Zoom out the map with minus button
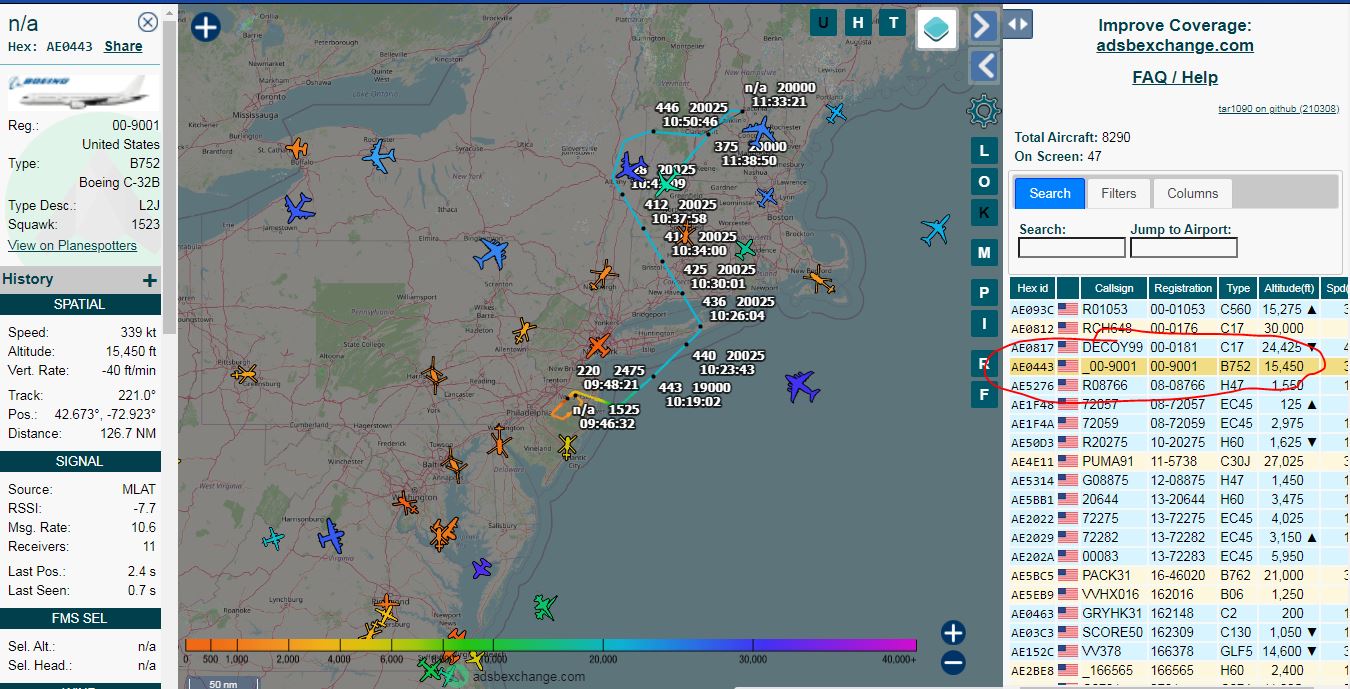This screenshot has width=1350, height=689. coord(953,662)
